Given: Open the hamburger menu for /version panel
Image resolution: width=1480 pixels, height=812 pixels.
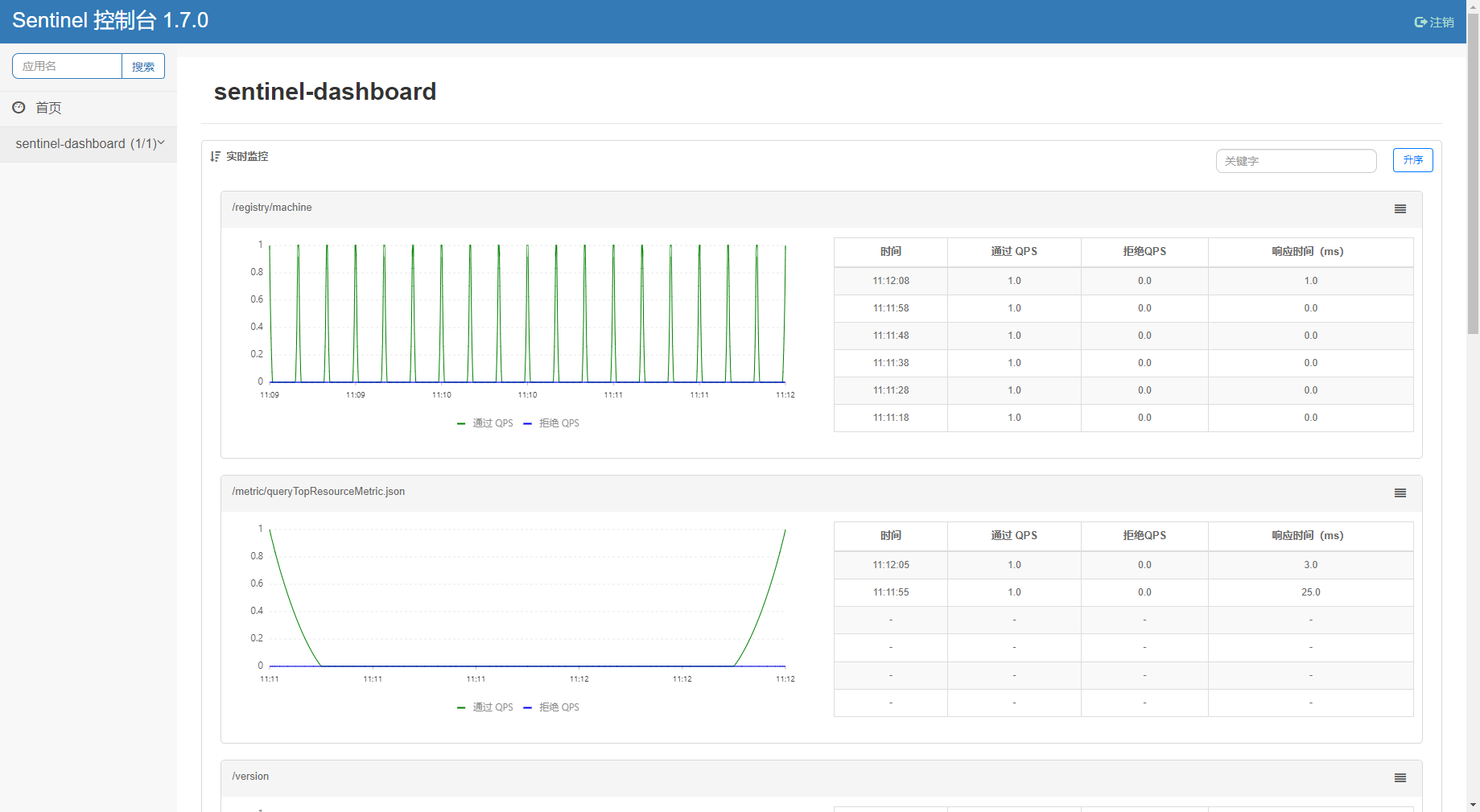Looking at the screenshot, I should click(x=1400, y=778).
